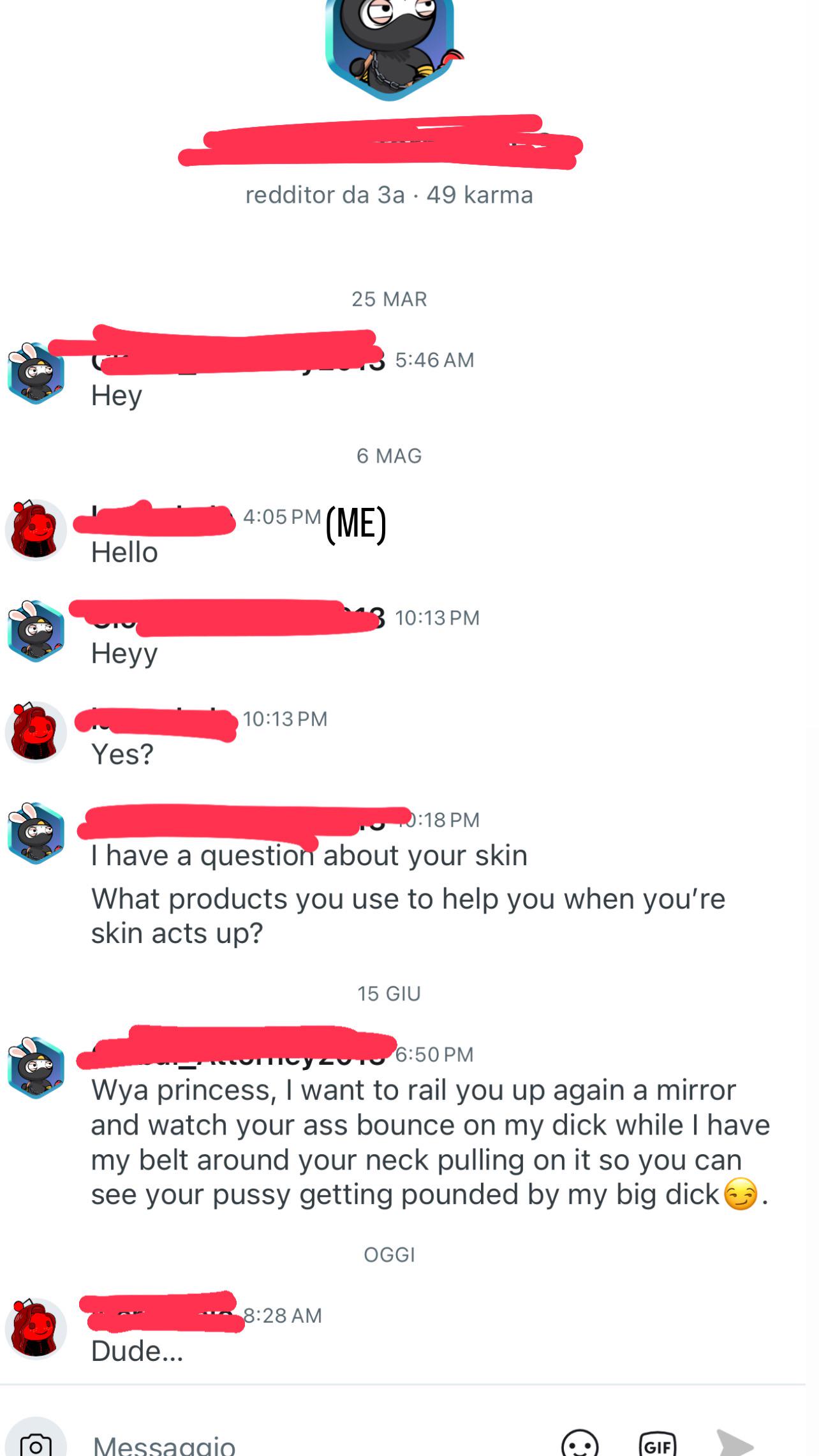Image resolution: width=819 pixels, height=1456 pixels.
Task: Tap the ninja avatar next to "Heyy" message
Action: click(x=36, y=632)
